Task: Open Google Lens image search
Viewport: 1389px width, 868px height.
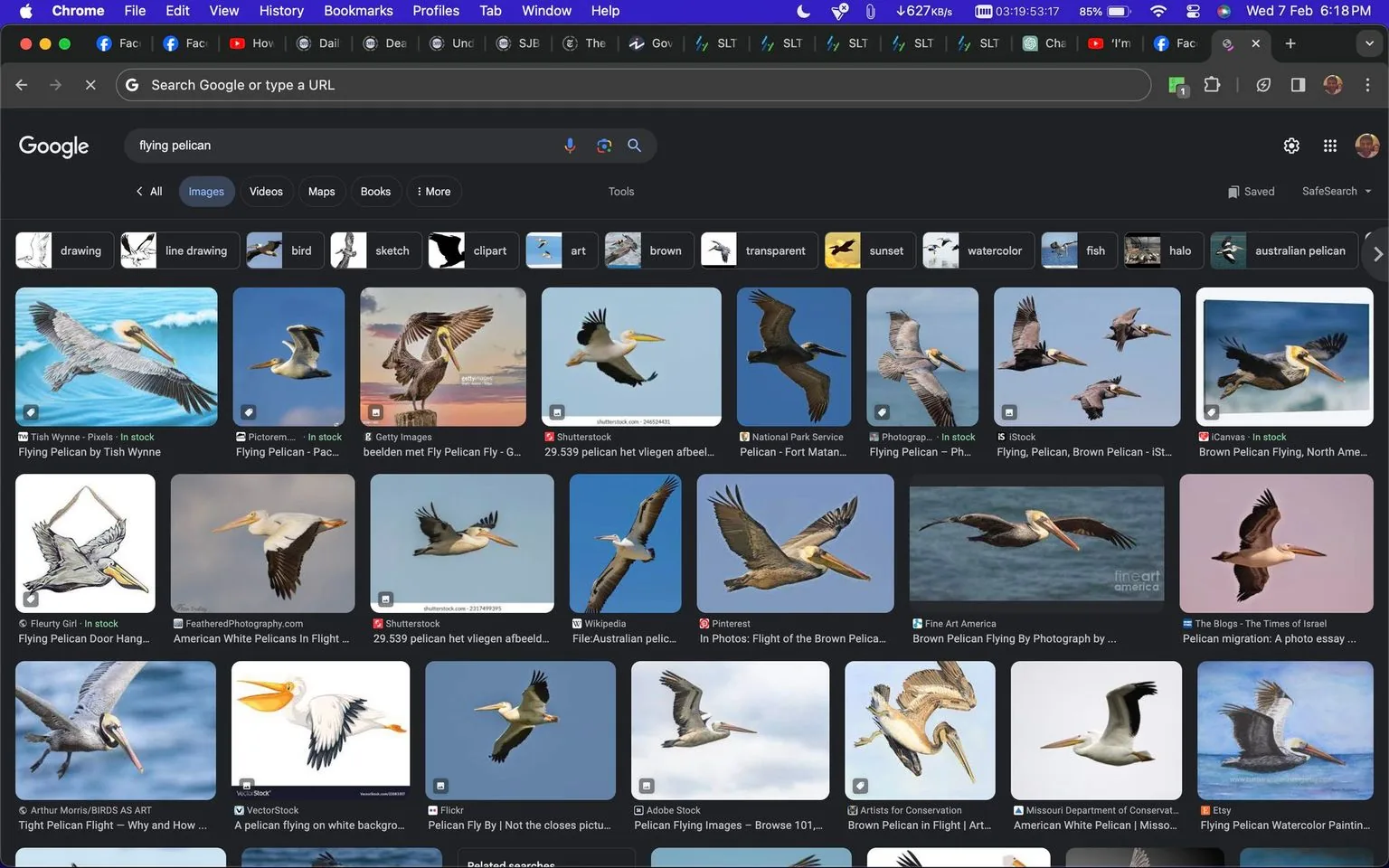Action: click(x=603, y=145)
